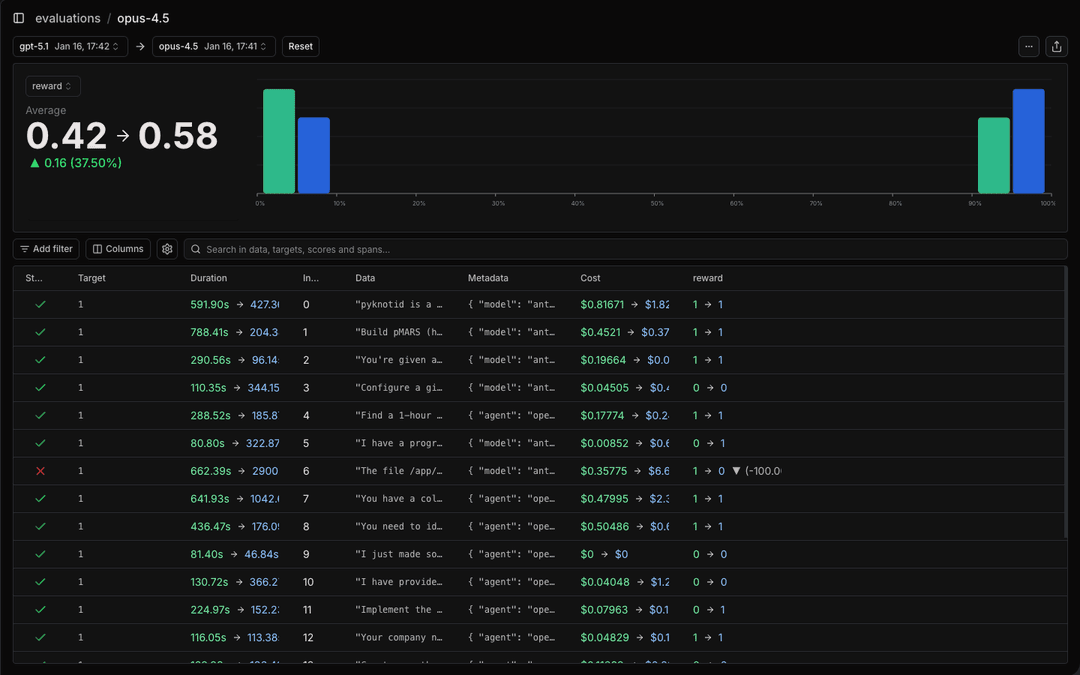Expand the reward metric selector

click(x=53, y=86)
